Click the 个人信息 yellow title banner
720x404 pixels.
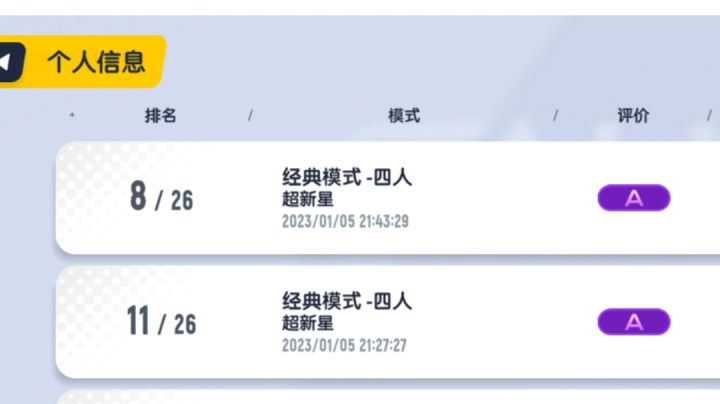95,62
